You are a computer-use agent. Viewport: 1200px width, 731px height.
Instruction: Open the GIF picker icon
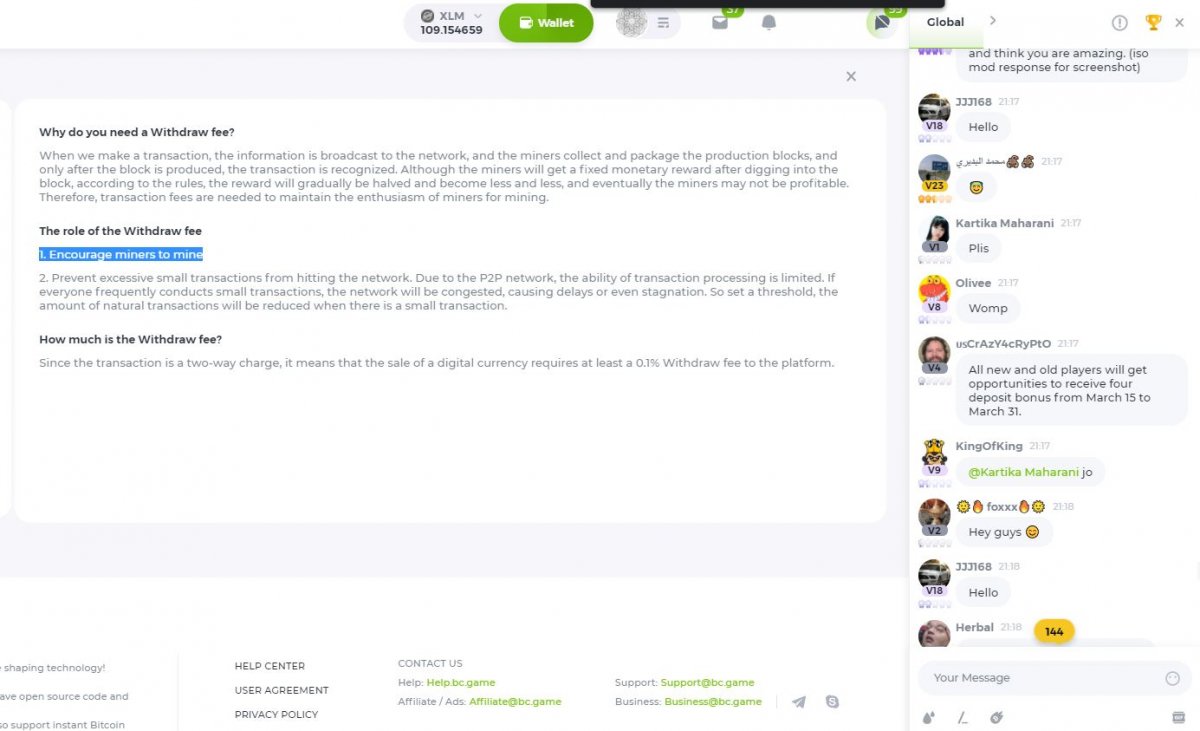[x=1178, y=717]
